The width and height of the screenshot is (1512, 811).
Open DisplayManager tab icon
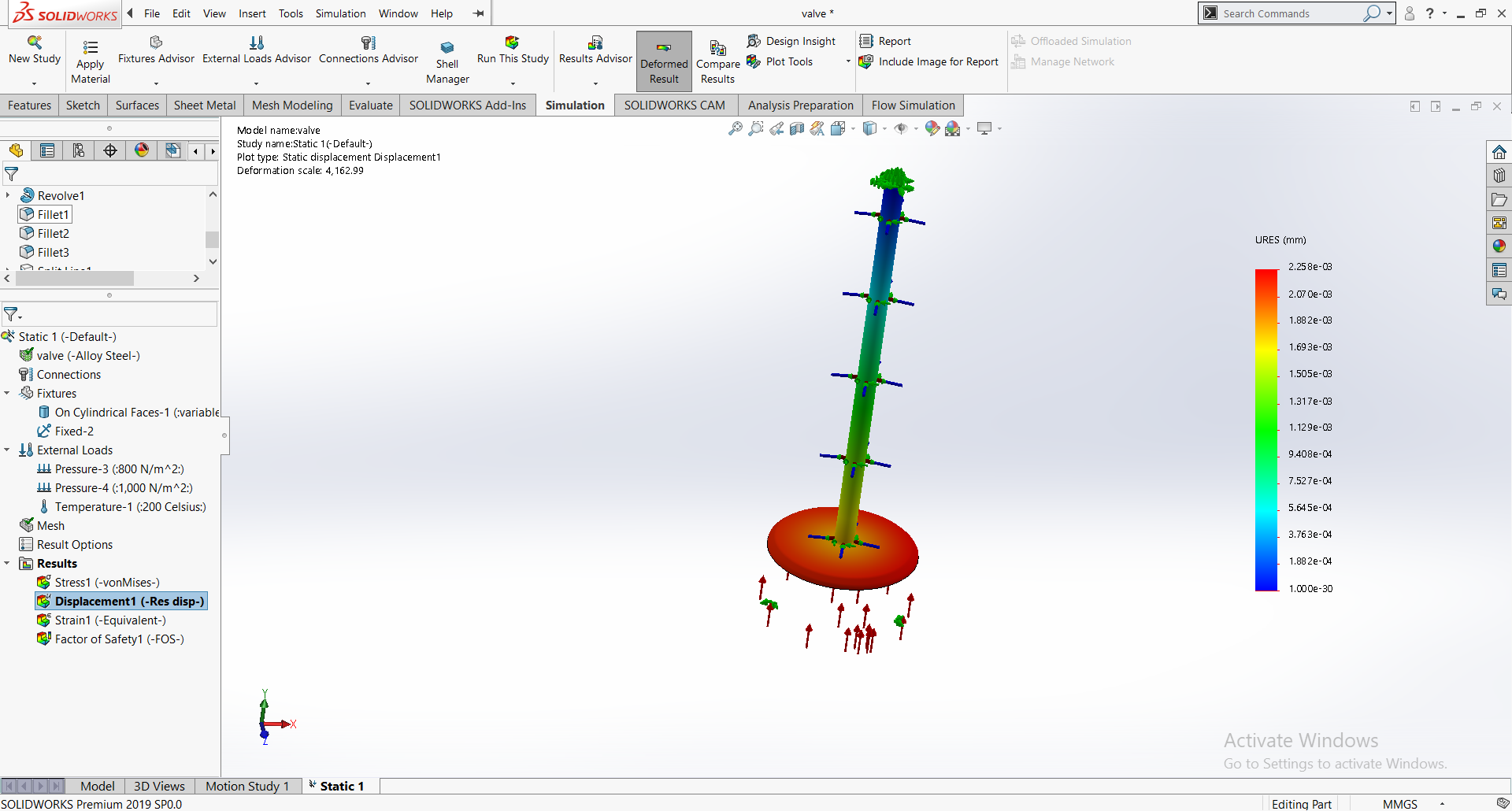142,150
